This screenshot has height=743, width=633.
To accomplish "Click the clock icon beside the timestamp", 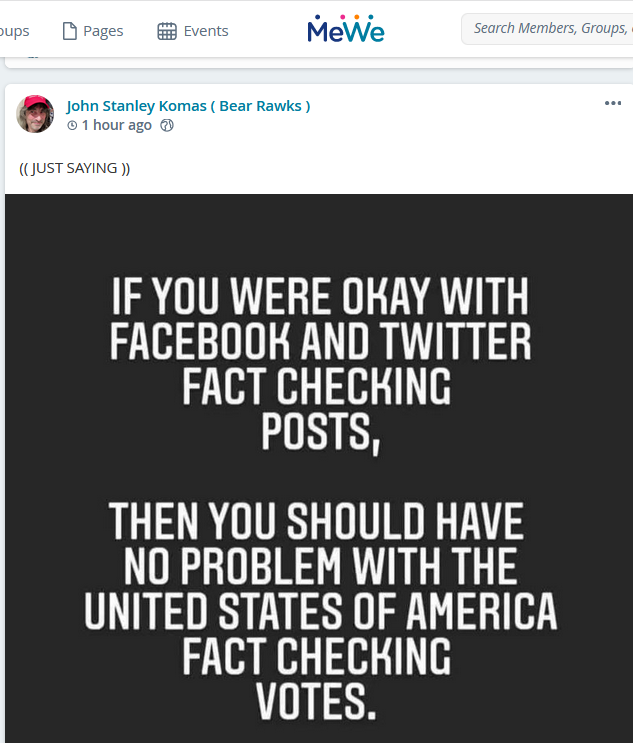I will 72,126.
